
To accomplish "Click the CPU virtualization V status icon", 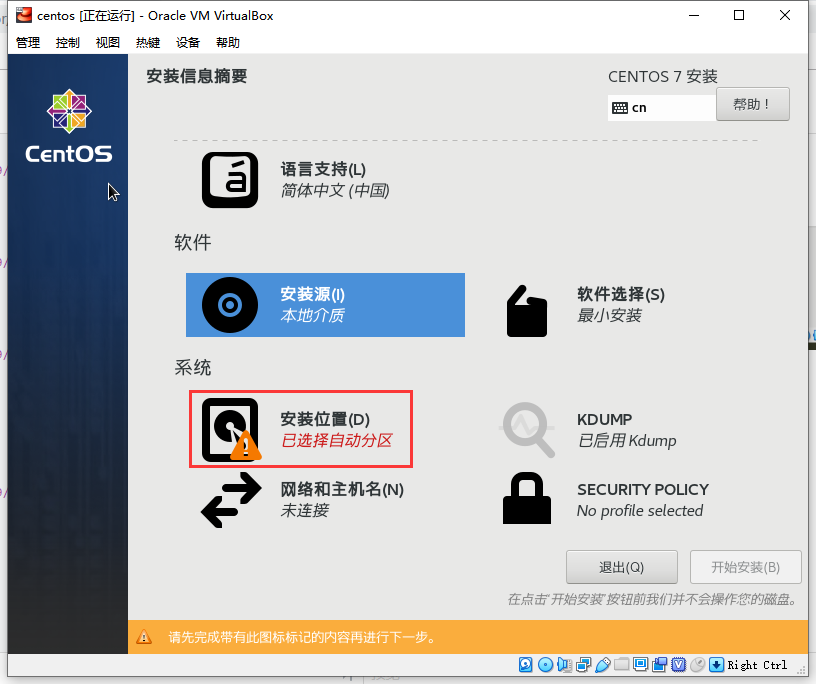I will tap(679, 665).
